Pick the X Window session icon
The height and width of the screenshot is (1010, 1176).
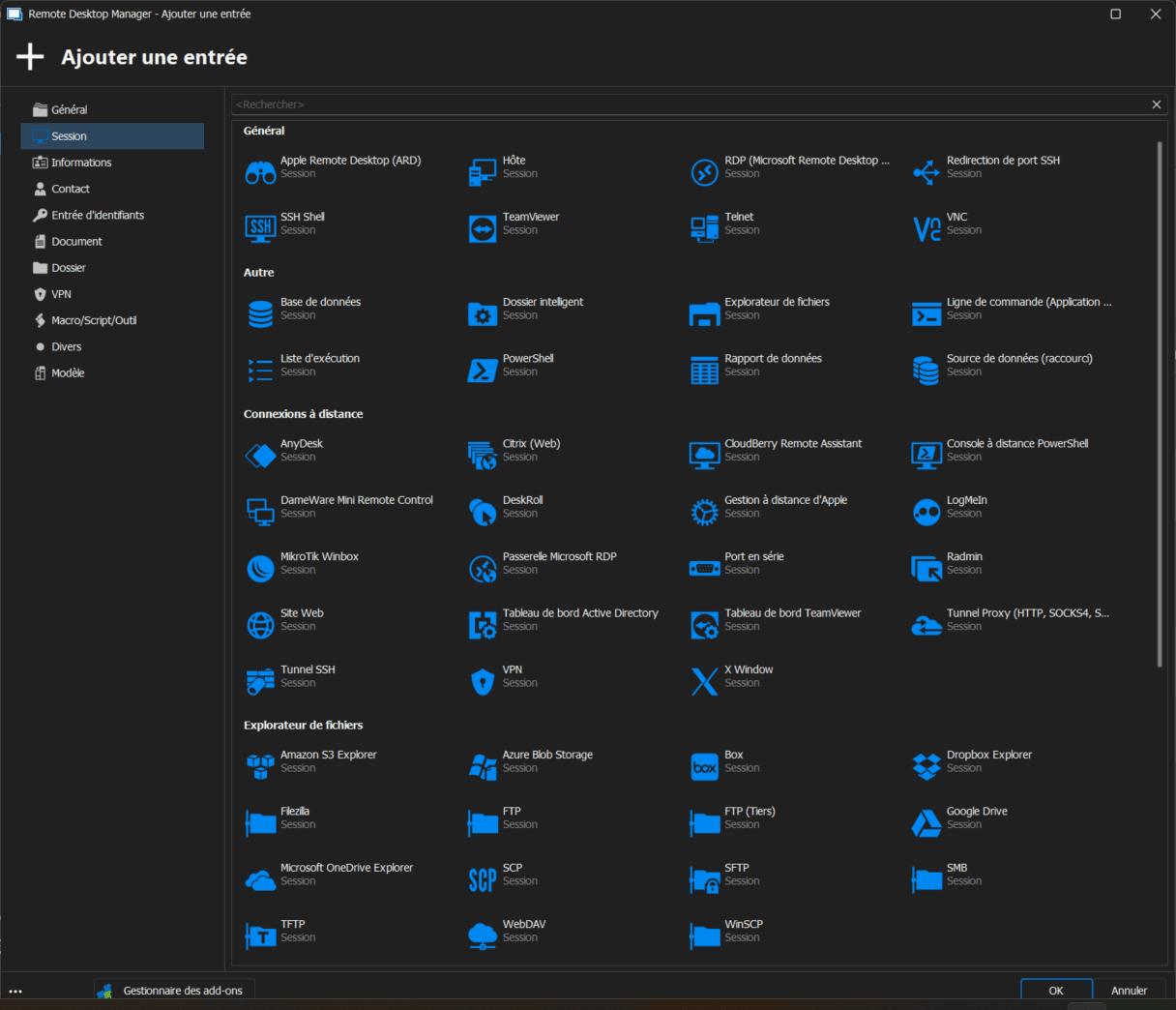coord(704,681)
